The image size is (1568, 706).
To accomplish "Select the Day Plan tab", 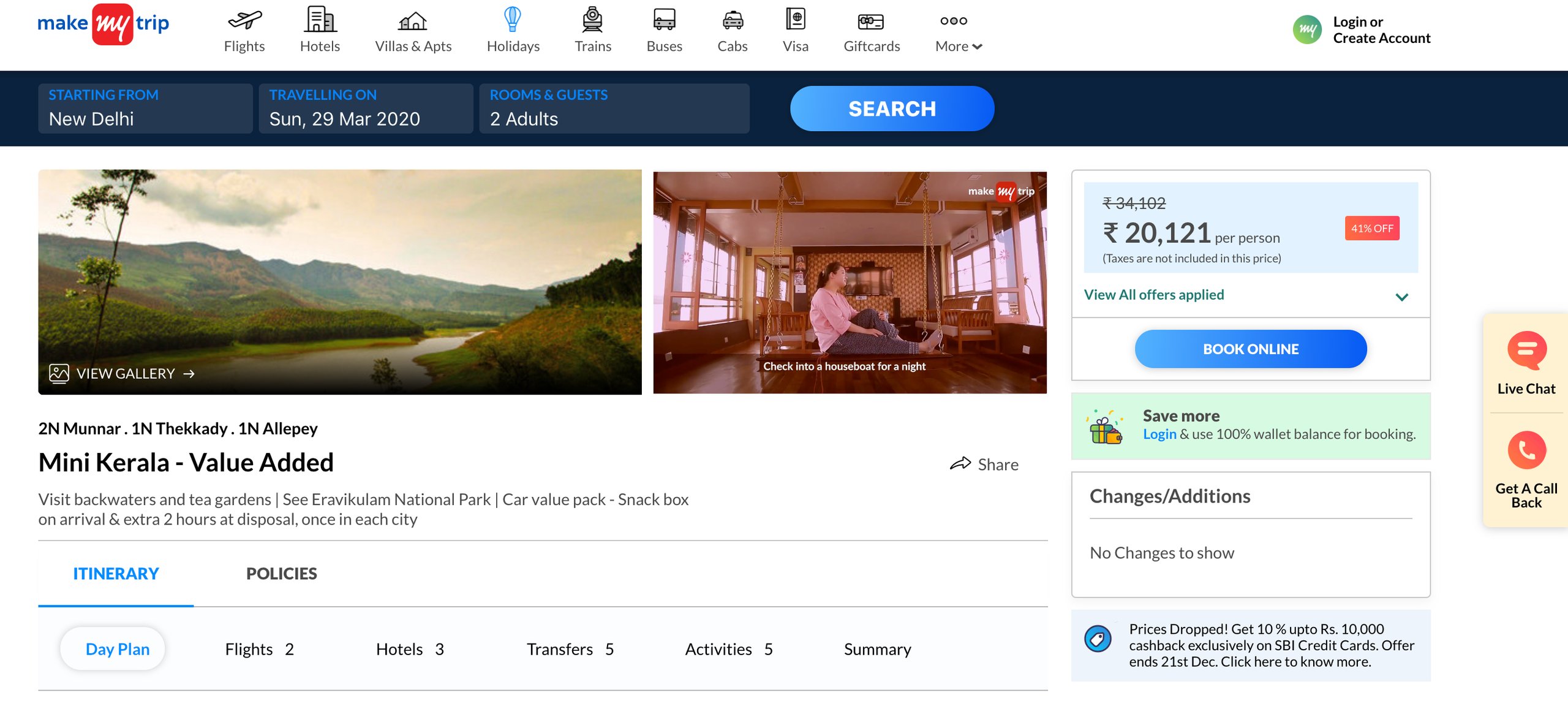I will 117,649.
